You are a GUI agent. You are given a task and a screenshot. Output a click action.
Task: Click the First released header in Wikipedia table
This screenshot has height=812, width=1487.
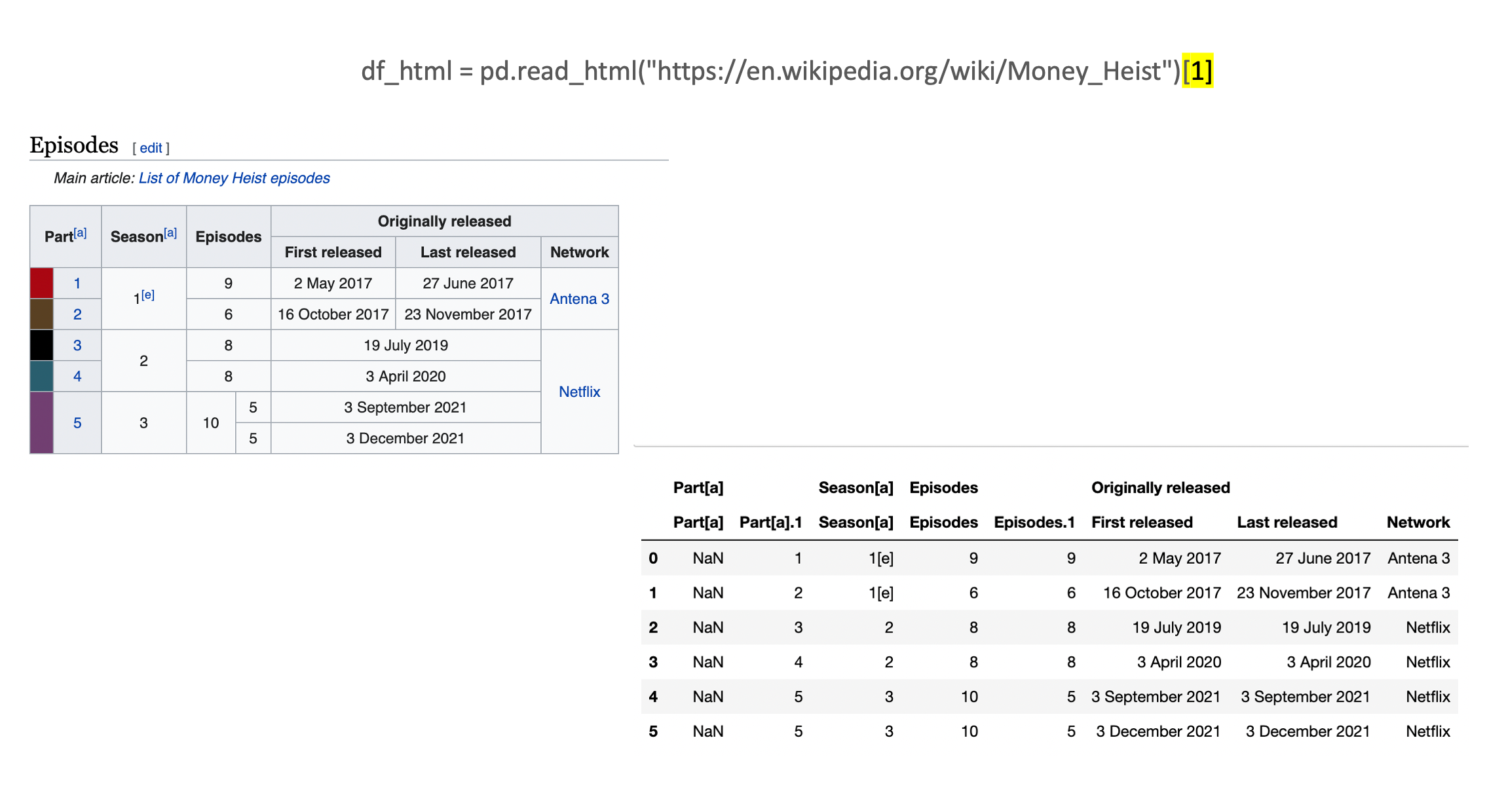pos(333,252)
